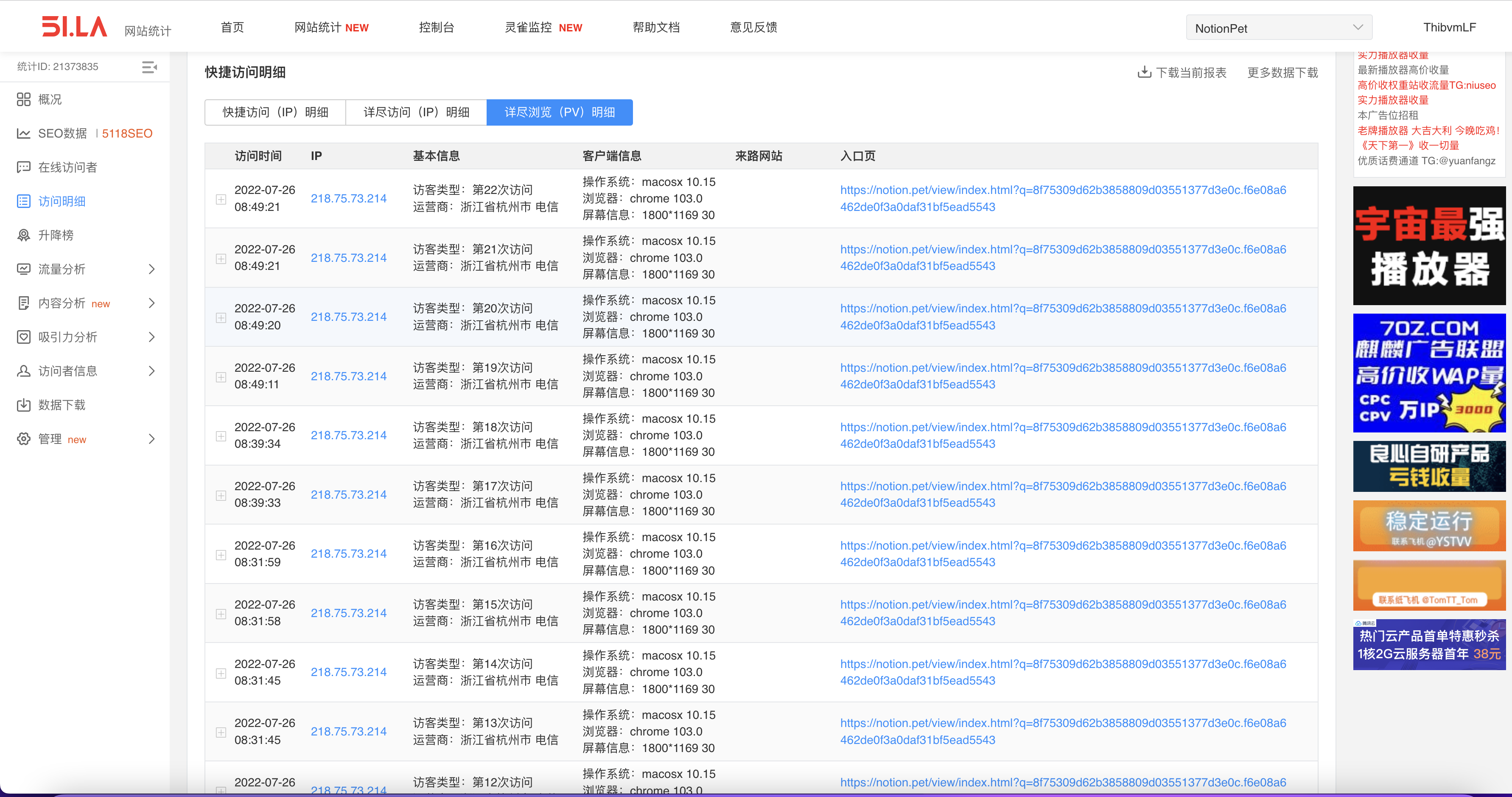Screen dimensions: 1512x797
Task: Click the 稳定运行 @YSTVV ad banner
Action: click(1429, 526)
